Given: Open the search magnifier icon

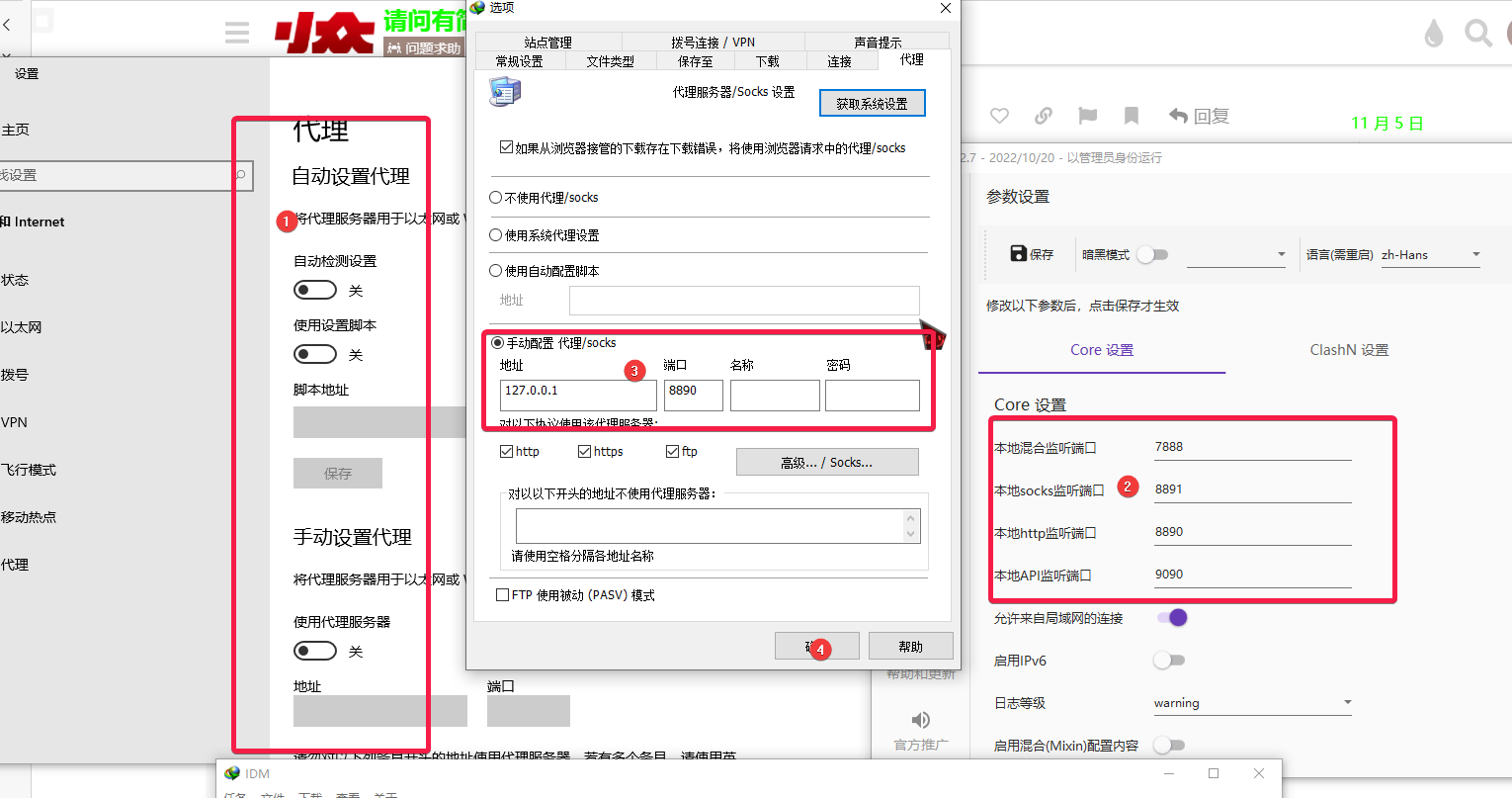Looking at the screenshot, I should [x=1477, y=34].
